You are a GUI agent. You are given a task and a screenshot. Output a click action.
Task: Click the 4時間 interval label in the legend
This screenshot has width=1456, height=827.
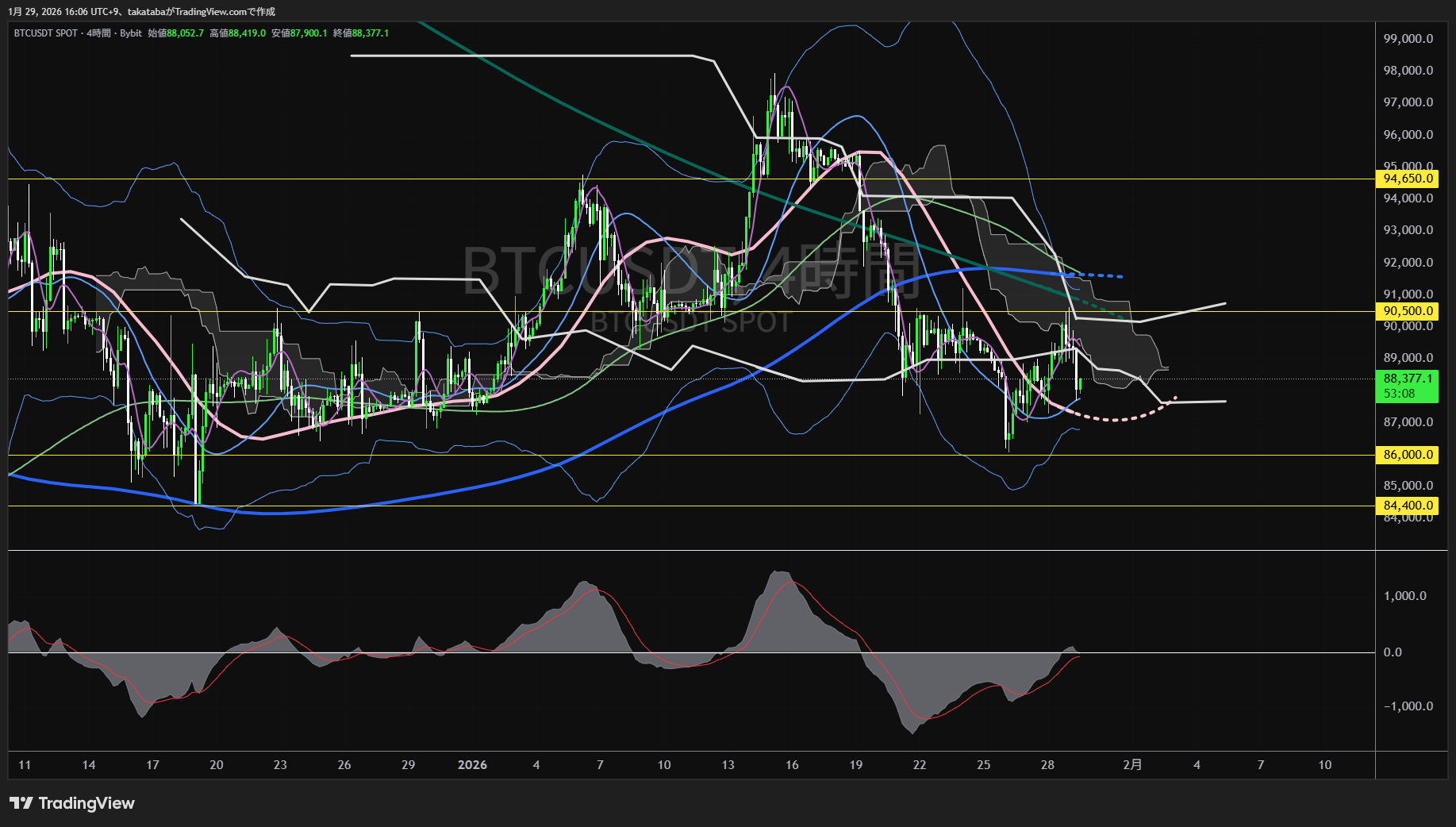point(98,33)
